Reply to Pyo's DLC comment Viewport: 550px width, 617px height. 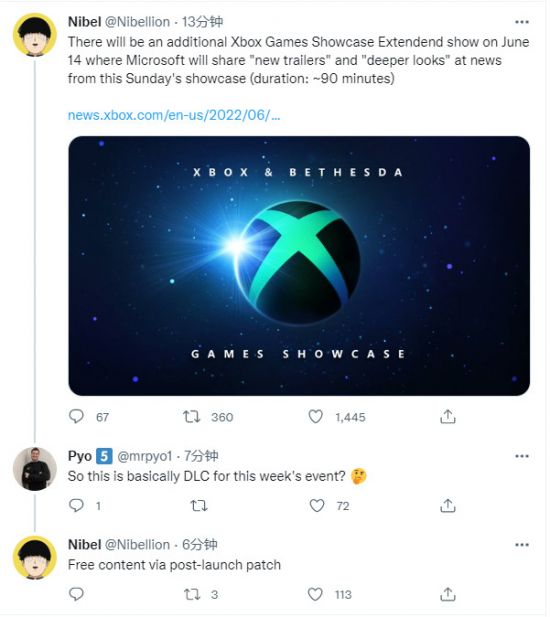[76, 505]
